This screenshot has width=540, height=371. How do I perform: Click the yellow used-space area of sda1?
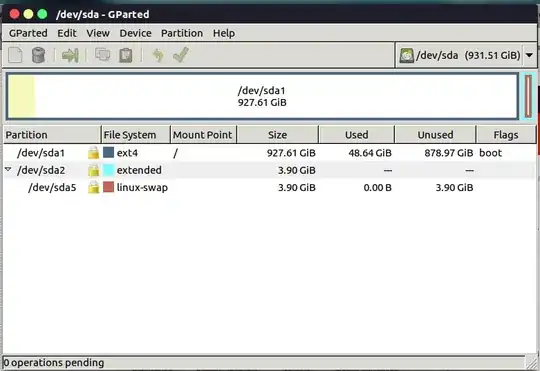(22, 96)
